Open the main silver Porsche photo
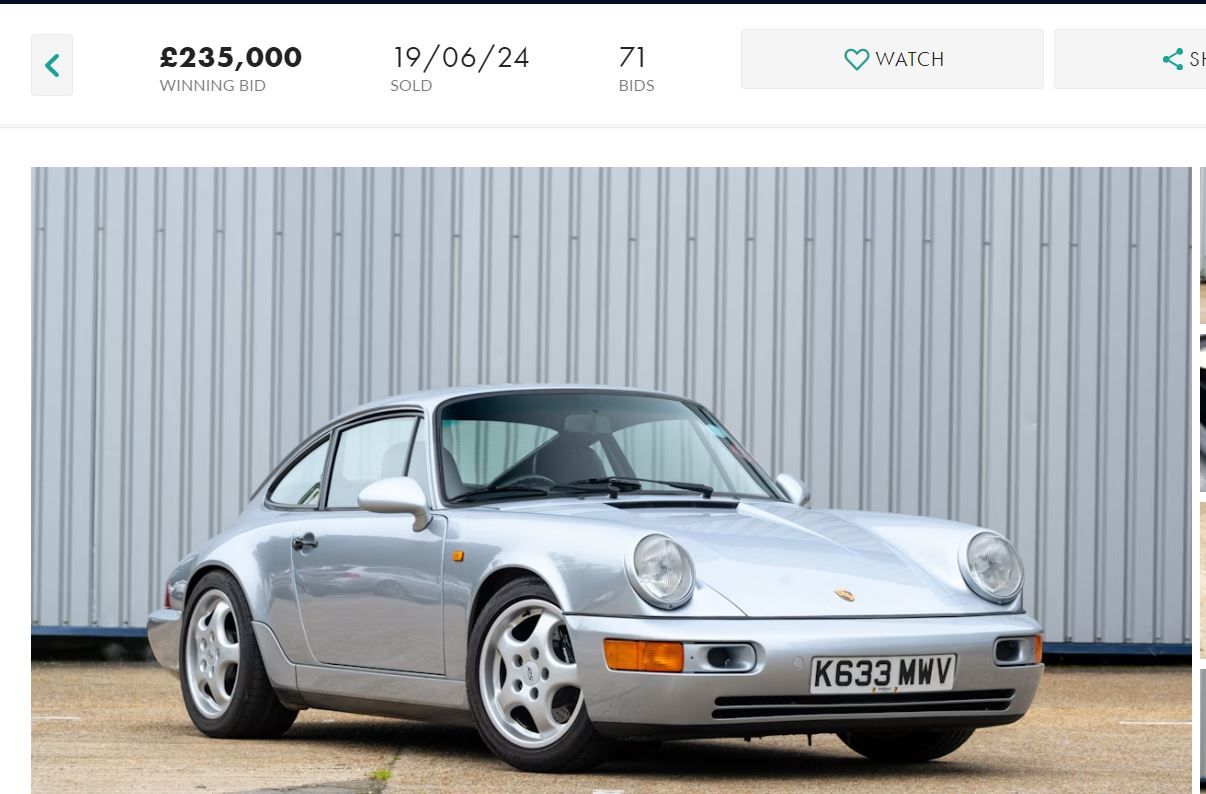The width and height of the screenshot is (1206, 794). (611, 480)
